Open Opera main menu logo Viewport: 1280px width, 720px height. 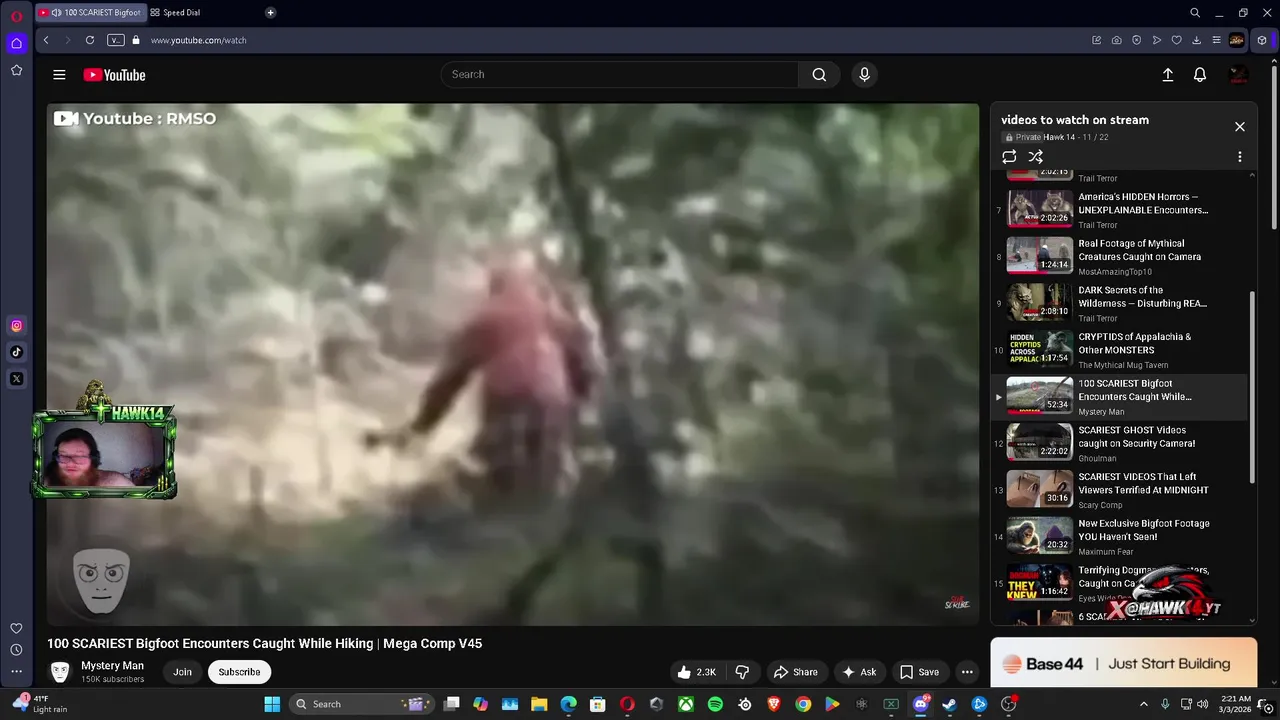pyautogui.click(x=16, y=16)
